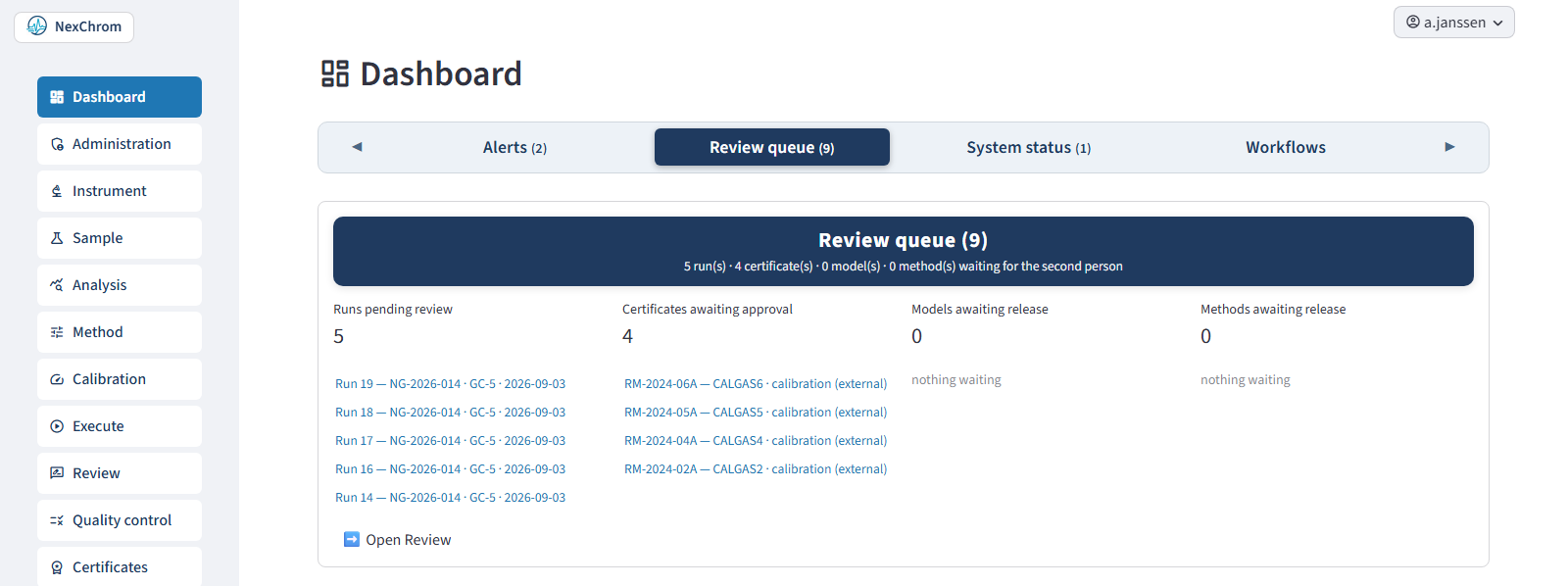Click the Certificates awaiting approval label
Screen dimensions: 1568x586
pos(708,310)
